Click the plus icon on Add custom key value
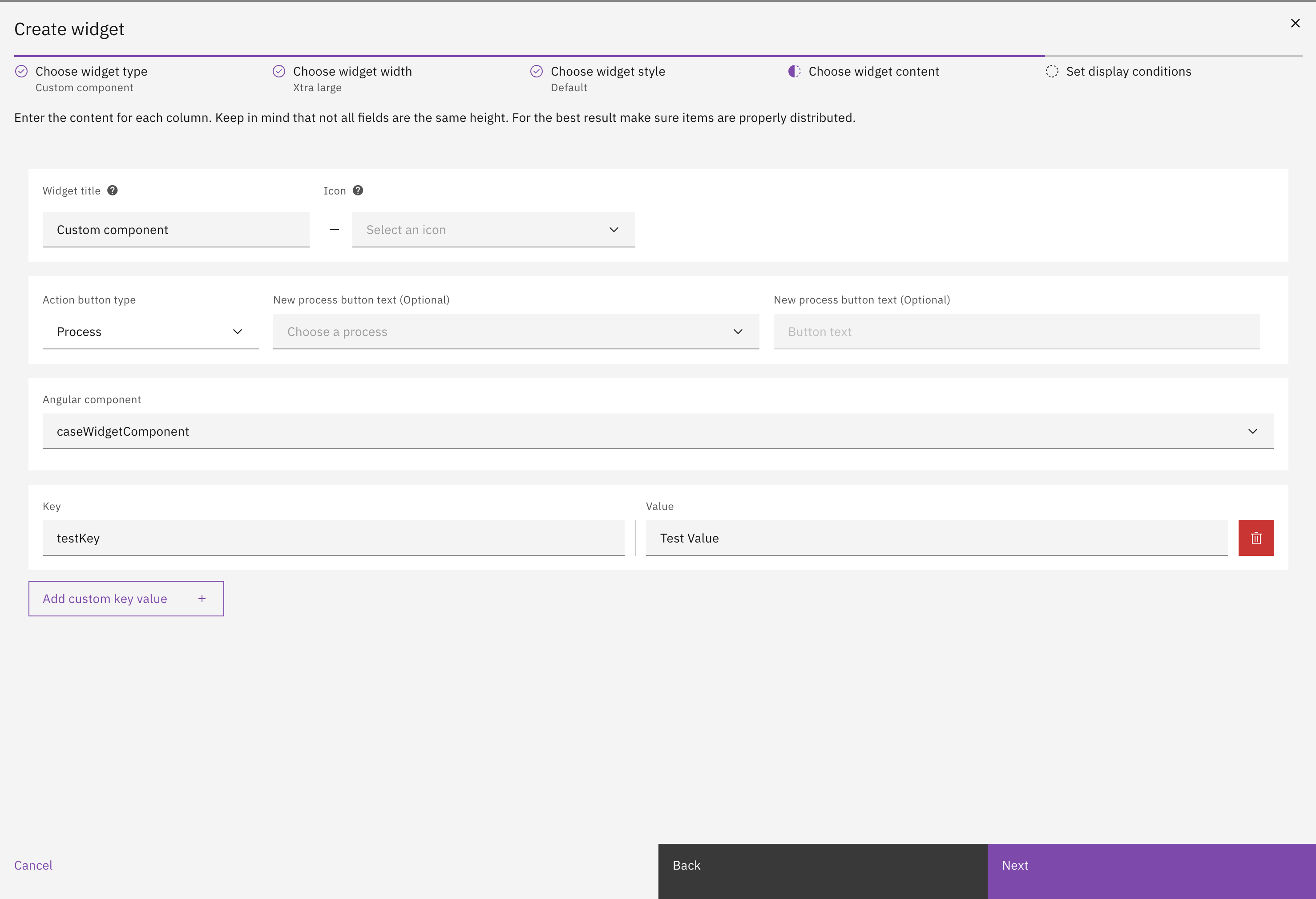1316x899 pixels. pyautogui.click(x=202, y=598)
